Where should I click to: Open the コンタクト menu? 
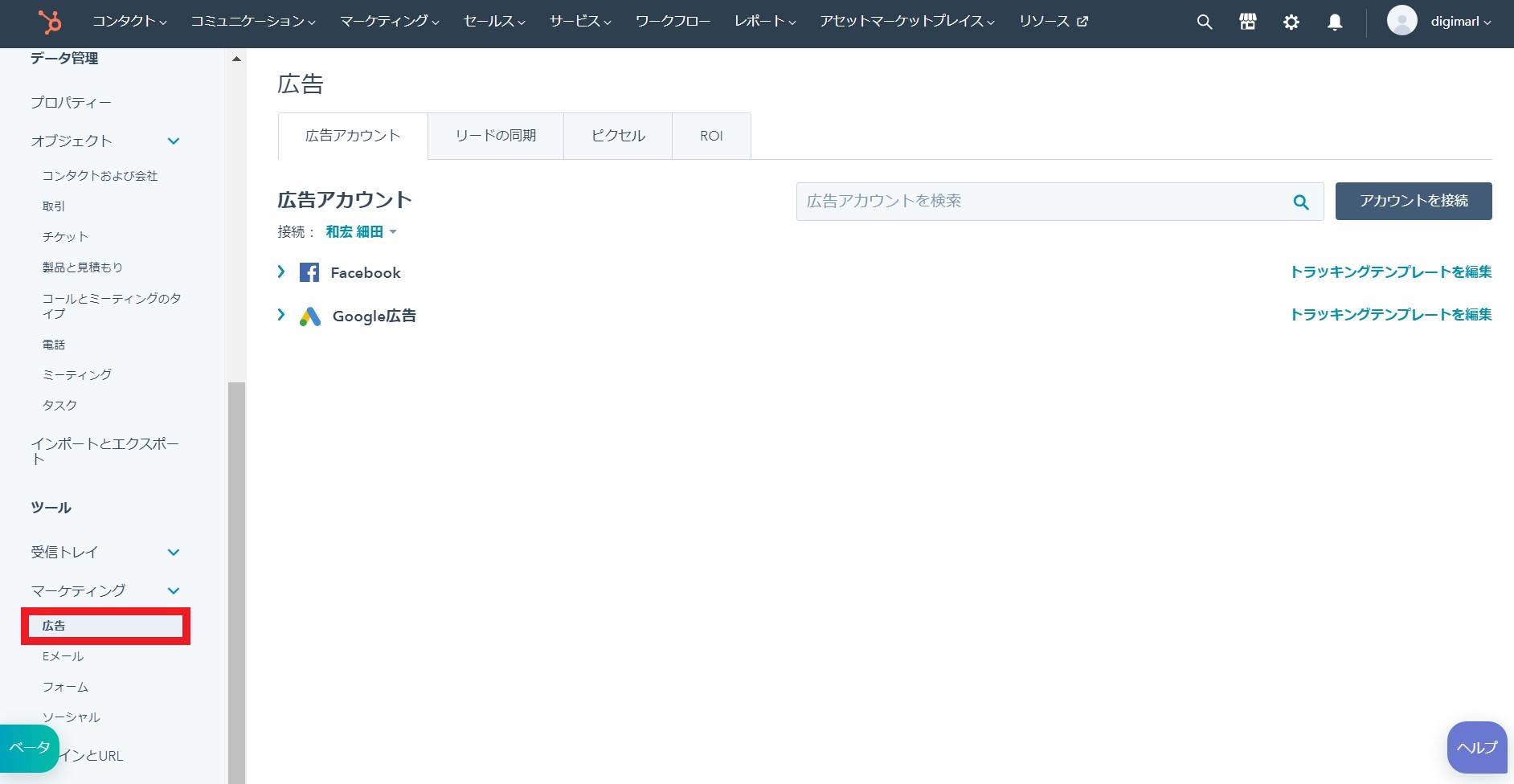coord(129,22)
